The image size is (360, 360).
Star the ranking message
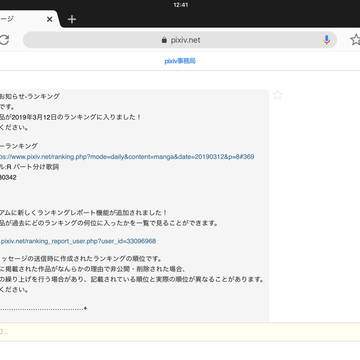click(278, 95)
